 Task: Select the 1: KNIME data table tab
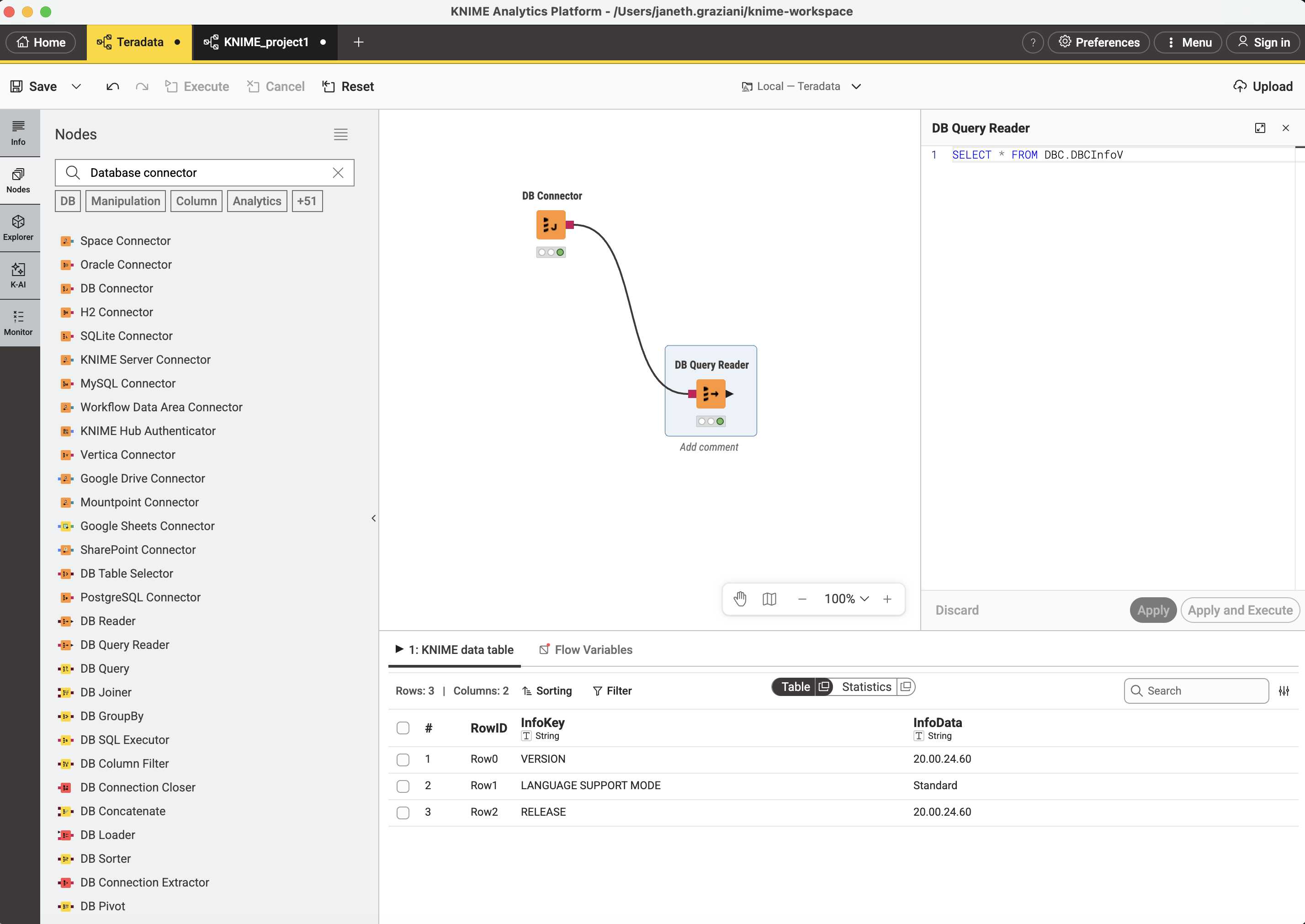[x=455, y=650]
